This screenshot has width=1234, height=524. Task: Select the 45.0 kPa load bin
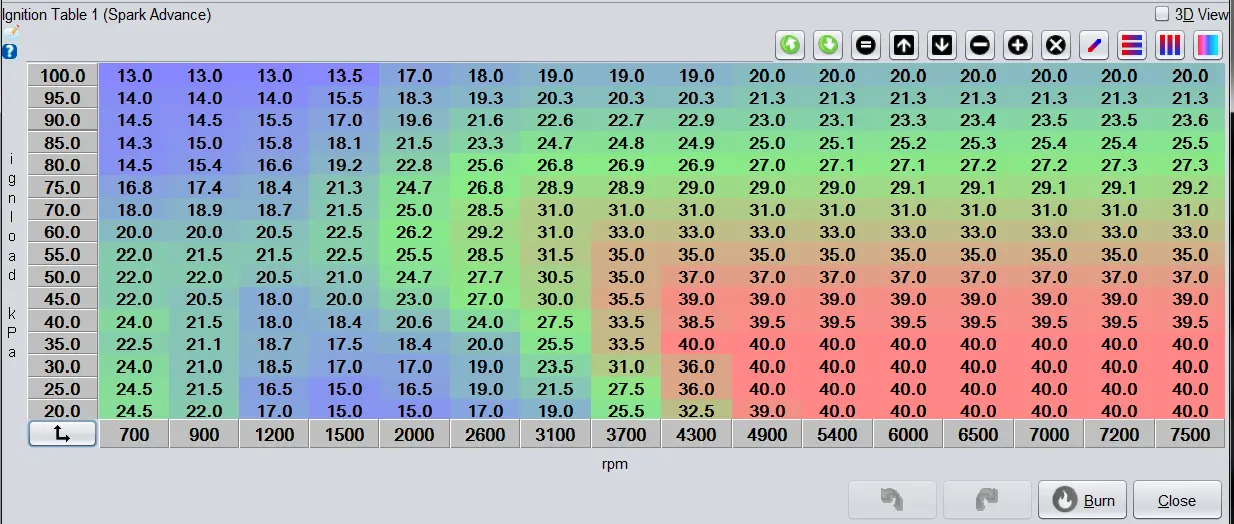pos(62,299)
